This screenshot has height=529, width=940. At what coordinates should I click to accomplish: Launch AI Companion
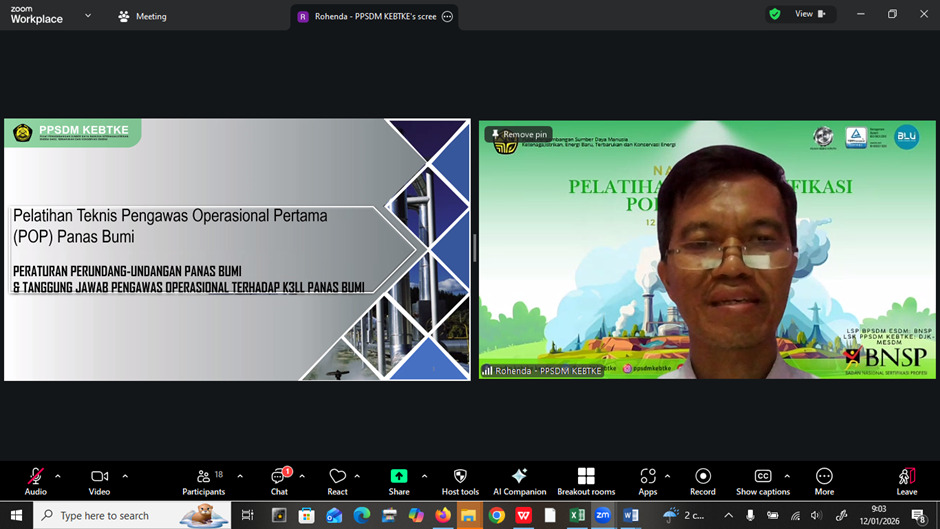pyautogui.click(x=519, y=477)
